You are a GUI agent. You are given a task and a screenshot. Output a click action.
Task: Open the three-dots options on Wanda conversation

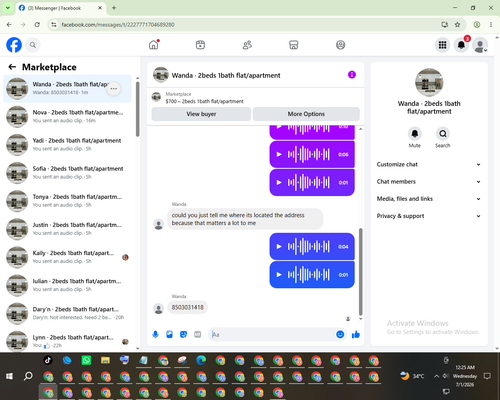[114, 89]
